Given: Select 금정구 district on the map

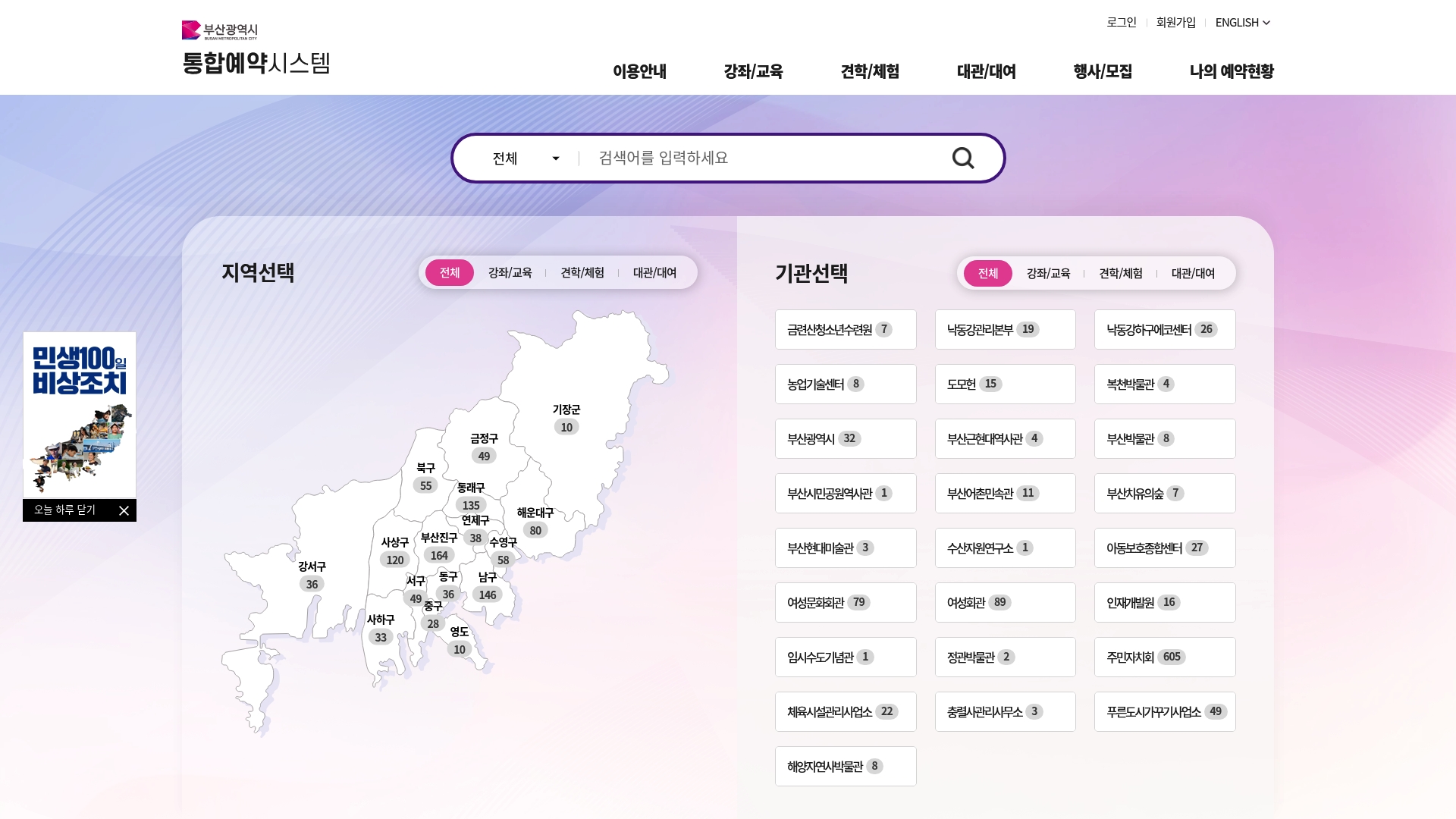Looking at the screenshot, I should click(484, 447).
